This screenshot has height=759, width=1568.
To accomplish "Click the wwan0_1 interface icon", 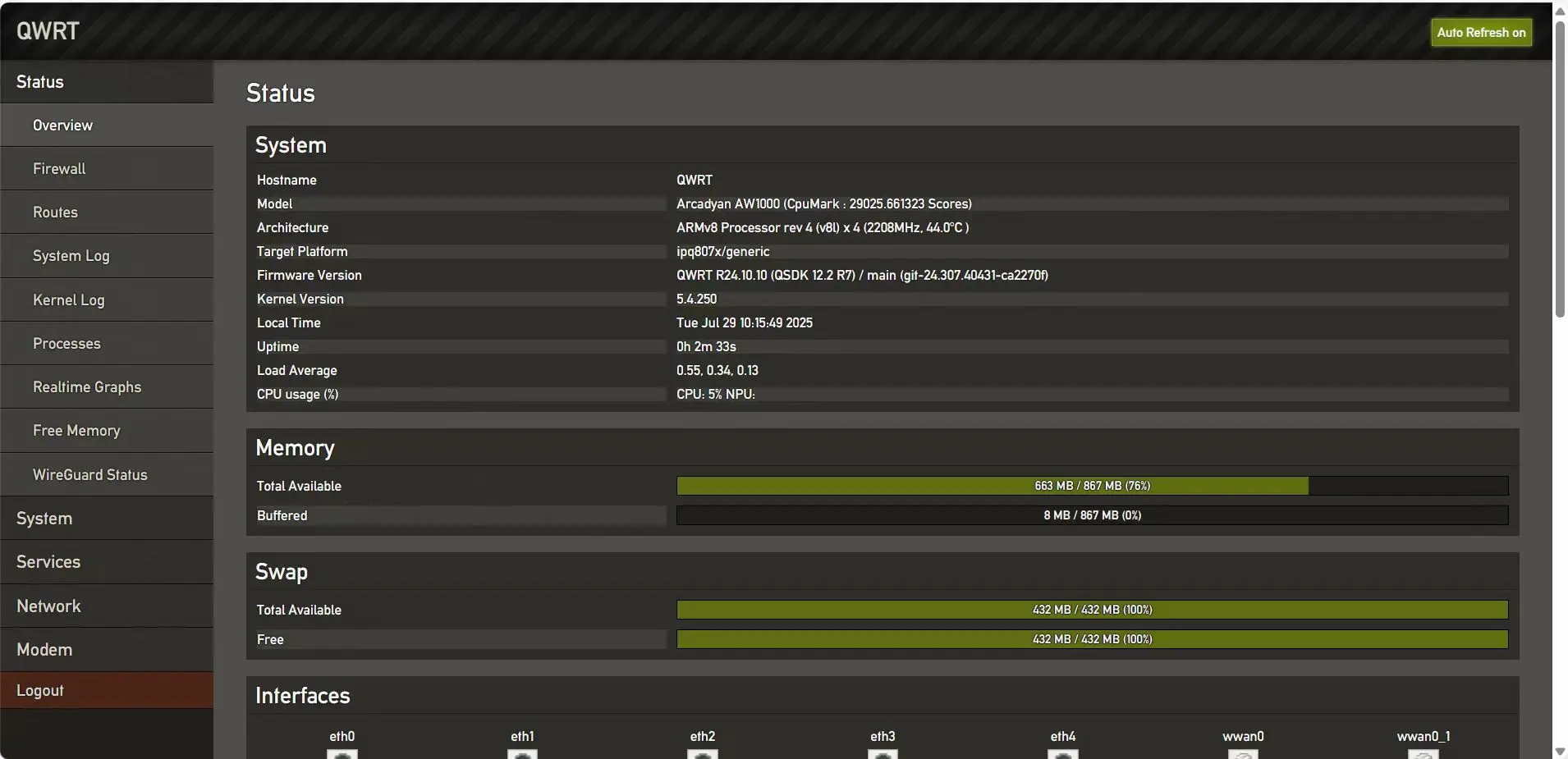I will (x=1424, y=753).
